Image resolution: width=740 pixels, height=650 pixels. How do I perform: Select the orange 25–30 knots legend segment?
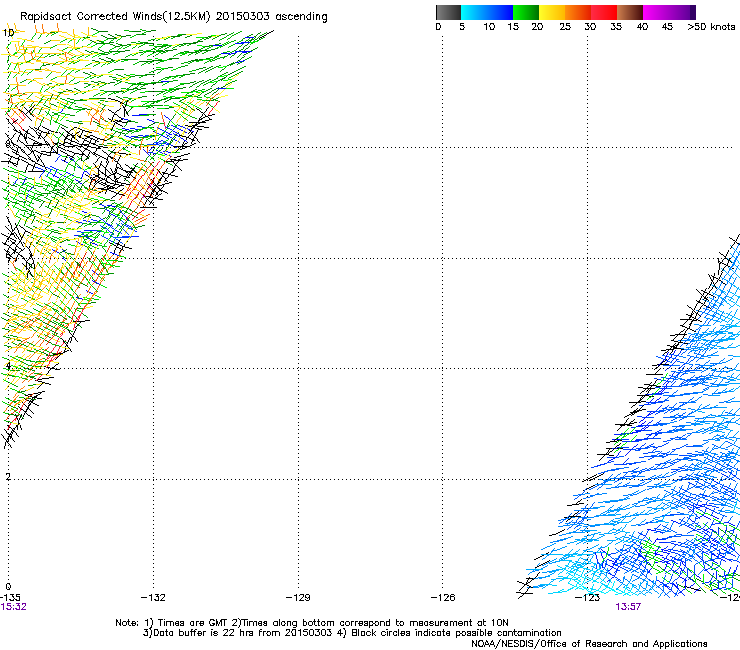point(578,12)
